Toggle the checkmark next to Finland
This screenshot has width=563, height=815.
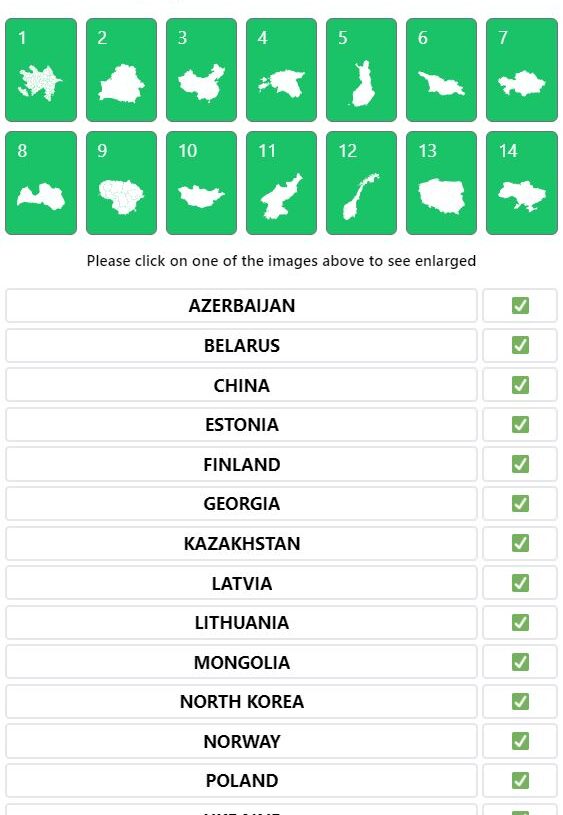[x=520, y=464]
